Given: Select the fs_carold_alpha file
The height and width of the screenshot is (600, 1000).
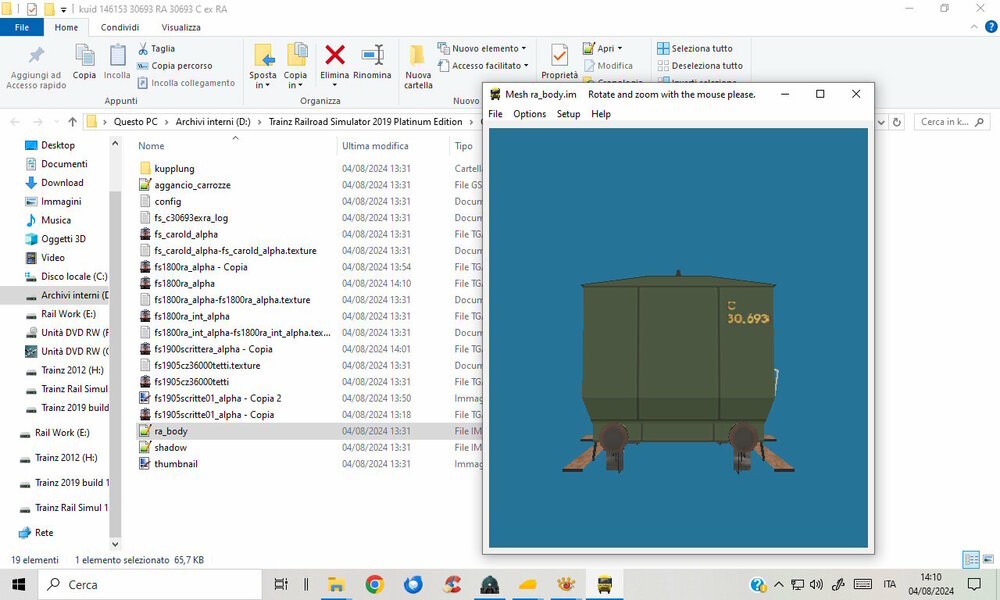Looking at the screenshot, I should click(x=186, y=235).
